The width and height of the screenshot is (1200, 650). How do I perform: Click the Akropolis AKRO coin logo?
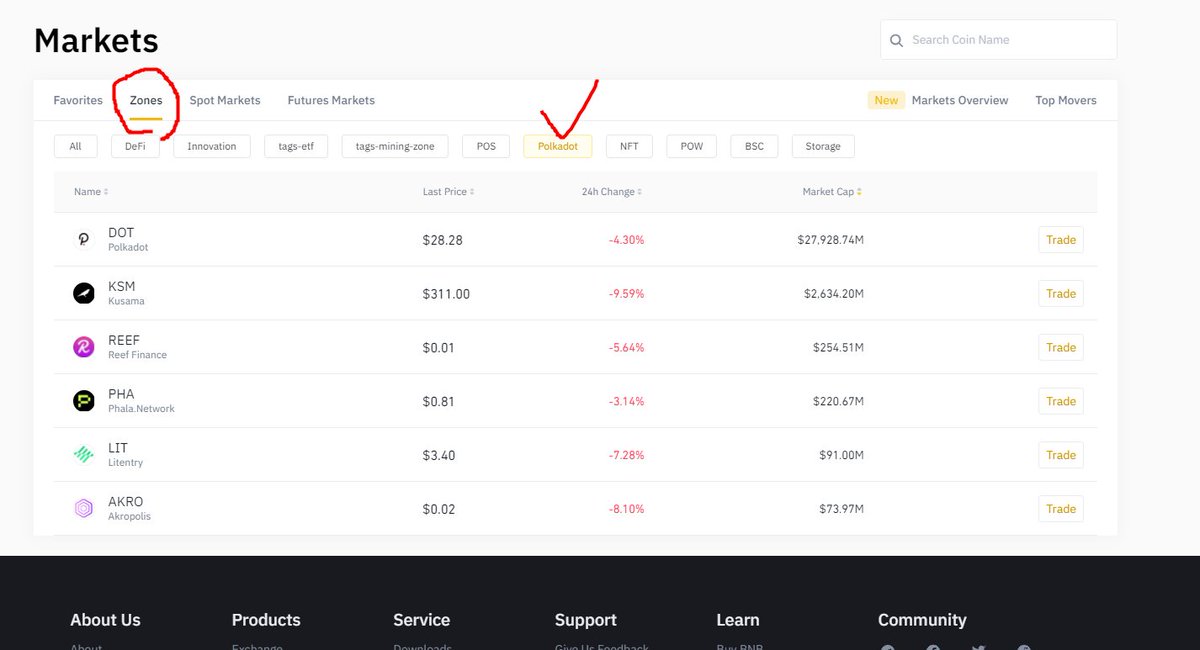[83, 509]
